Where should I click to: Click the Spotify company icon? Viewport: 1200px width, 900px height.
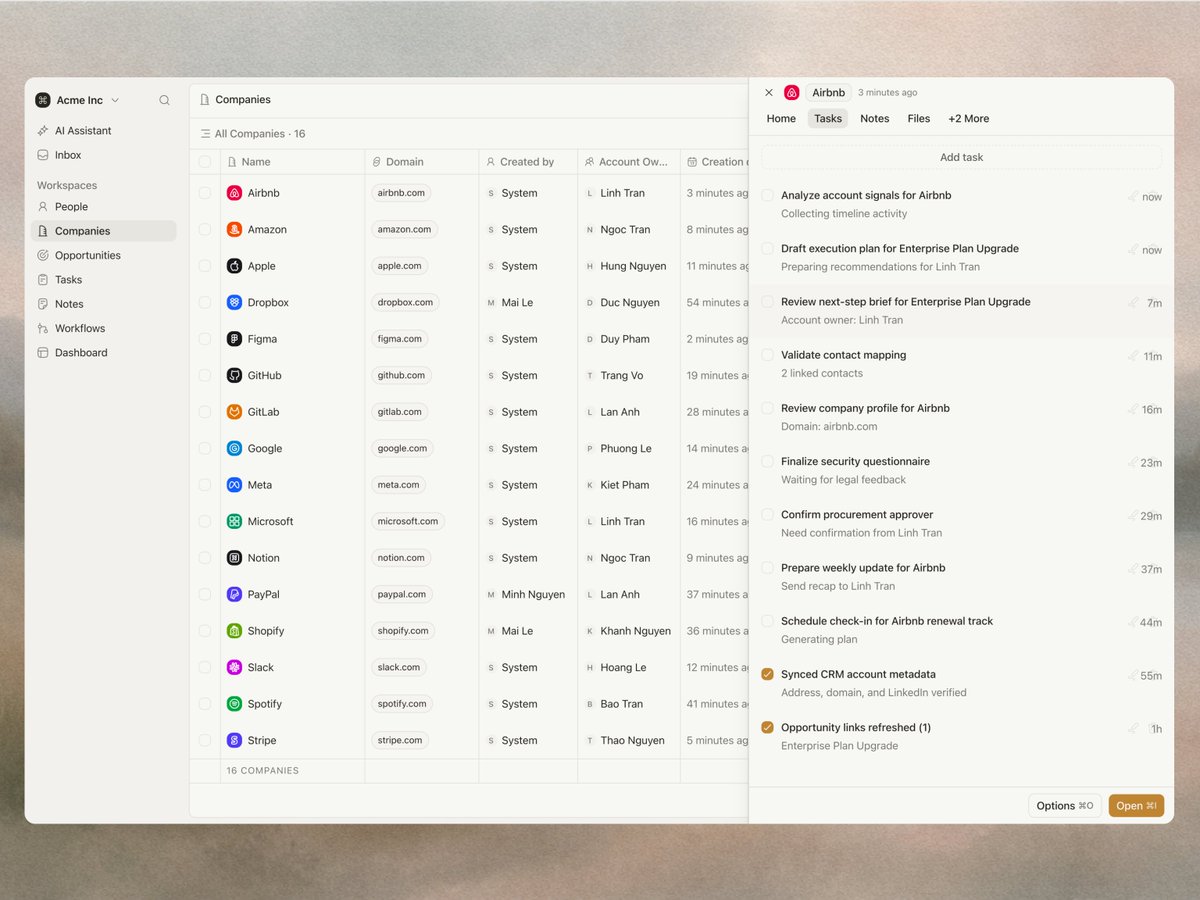point(234,704)
